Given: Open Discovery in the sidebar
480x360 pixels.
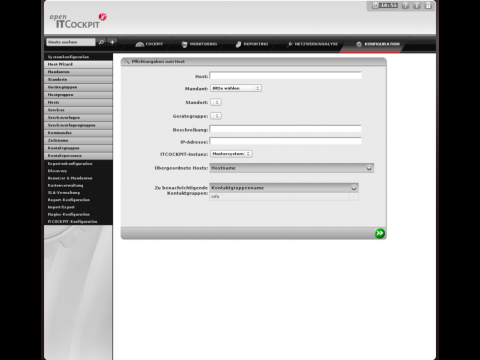Looking at the screenshot, I should (x=78, y=171).
